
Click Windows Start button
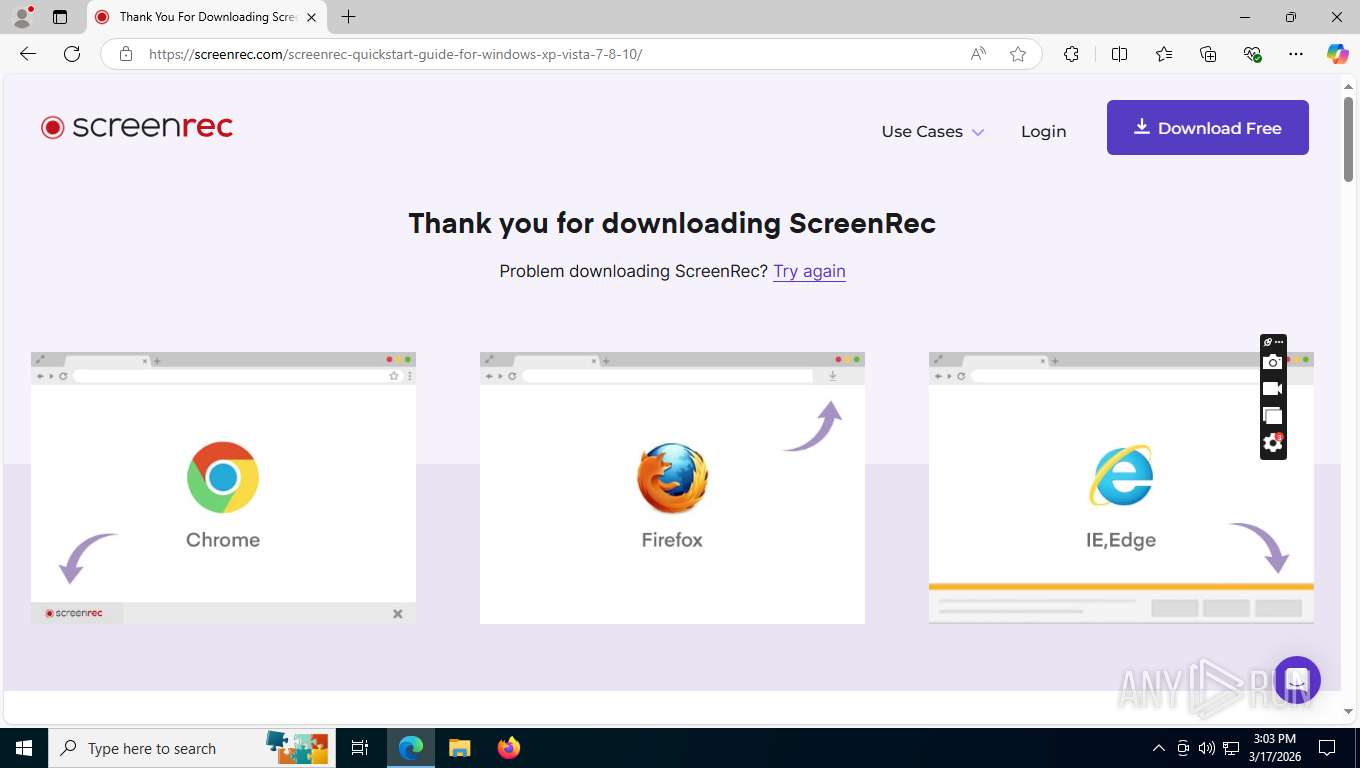click(24, 748)
